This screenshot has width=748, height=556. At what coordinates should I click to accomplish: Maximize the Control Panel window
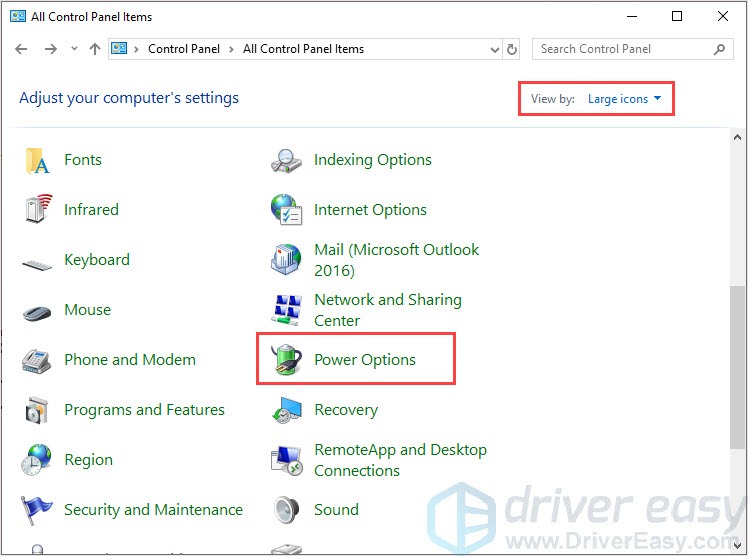coord(676,16)
